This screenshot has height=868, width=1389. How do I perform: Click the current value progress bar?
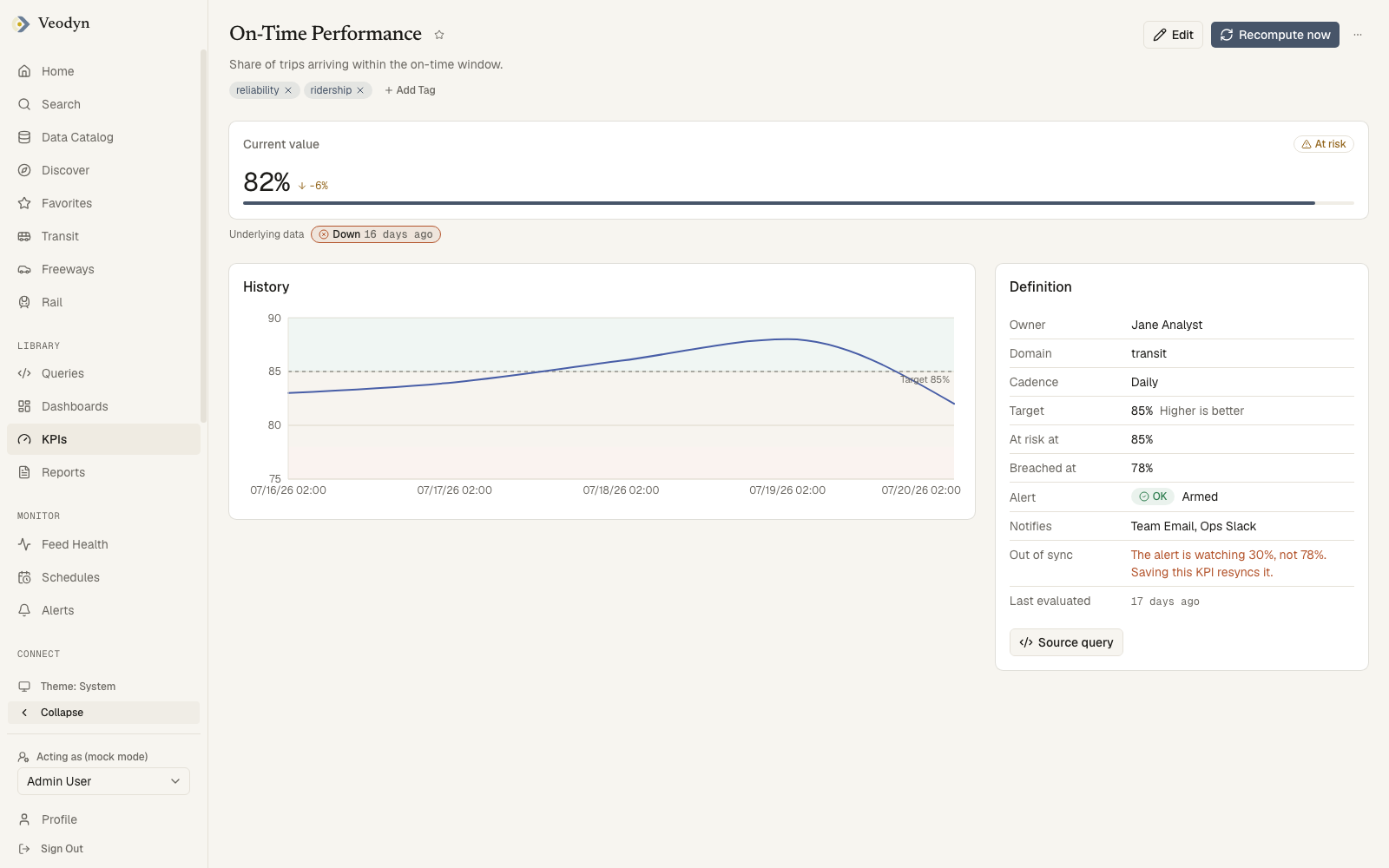coord(798,203)
